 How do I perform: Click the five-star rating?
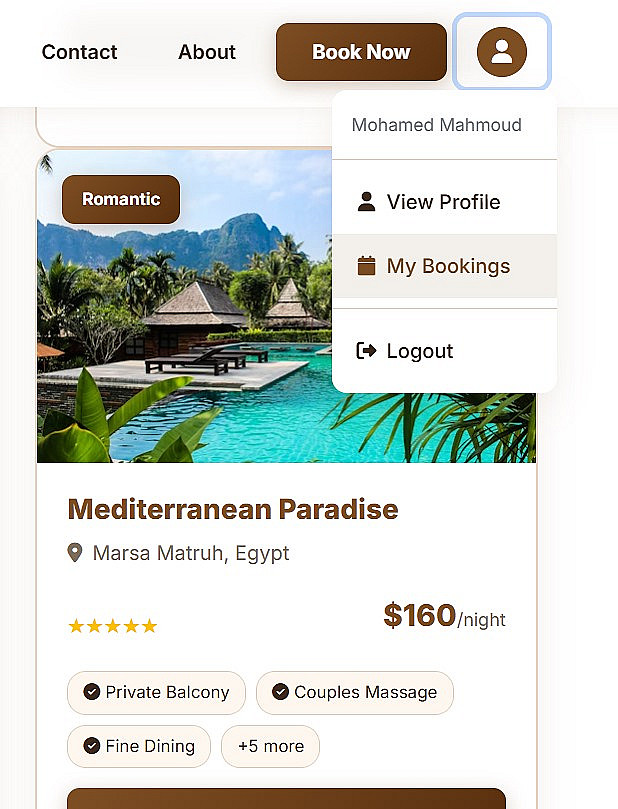pos(112,626)
